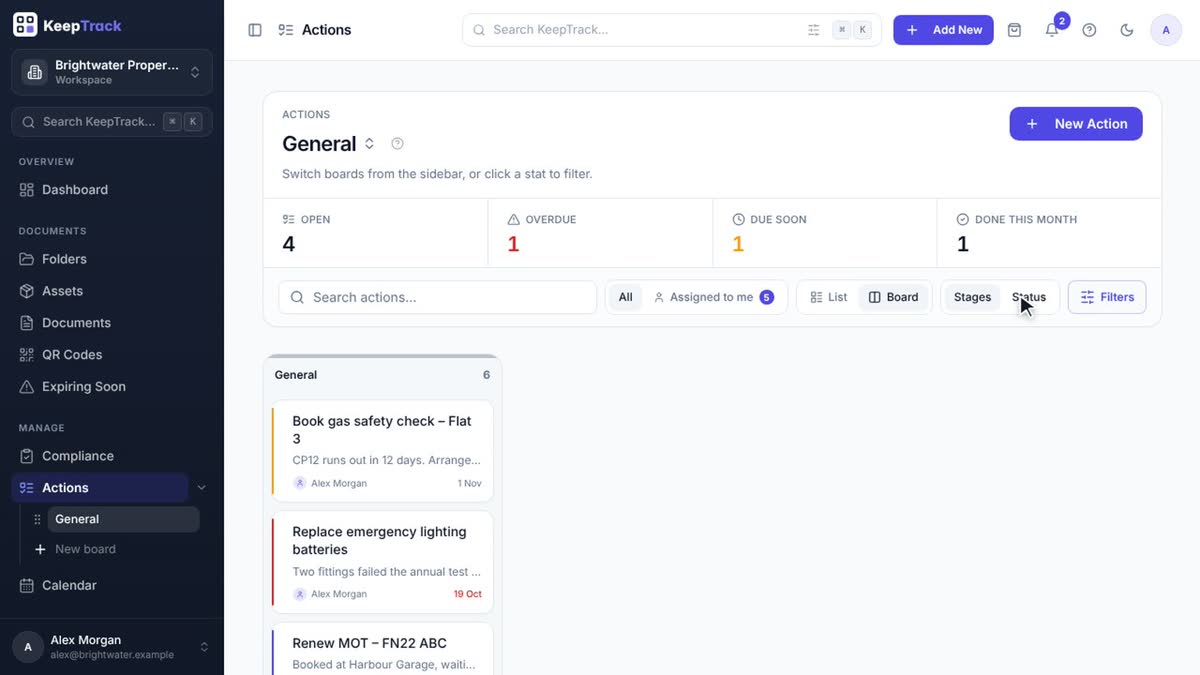Open the Calendar page
The height and width of the screenshot is (675, 1200).
(112, 586)
